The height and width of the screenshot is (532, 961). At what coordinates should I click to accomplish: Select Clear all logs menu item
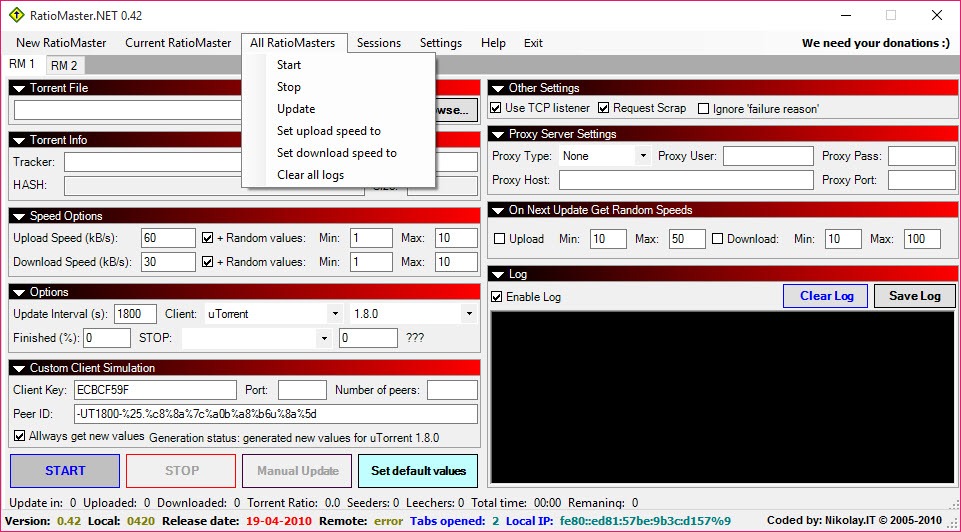tap(338, 175)
